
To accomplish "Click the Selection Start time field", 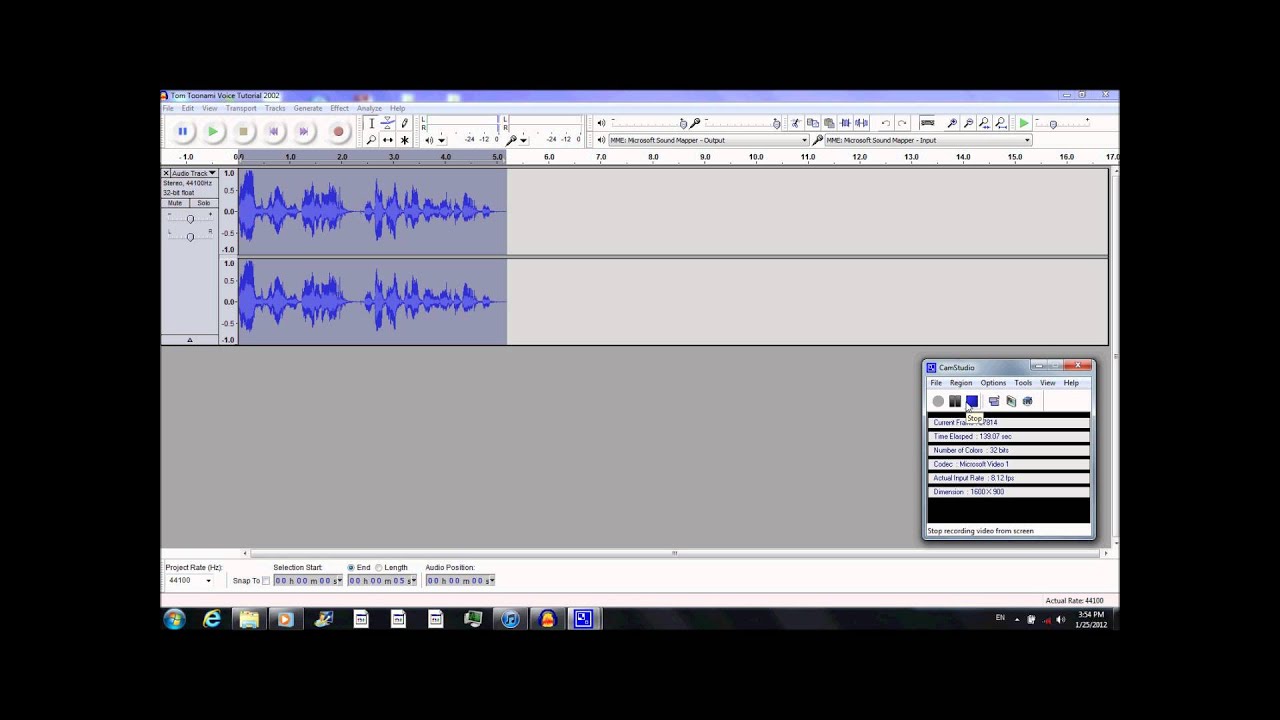I will [308, 580].
